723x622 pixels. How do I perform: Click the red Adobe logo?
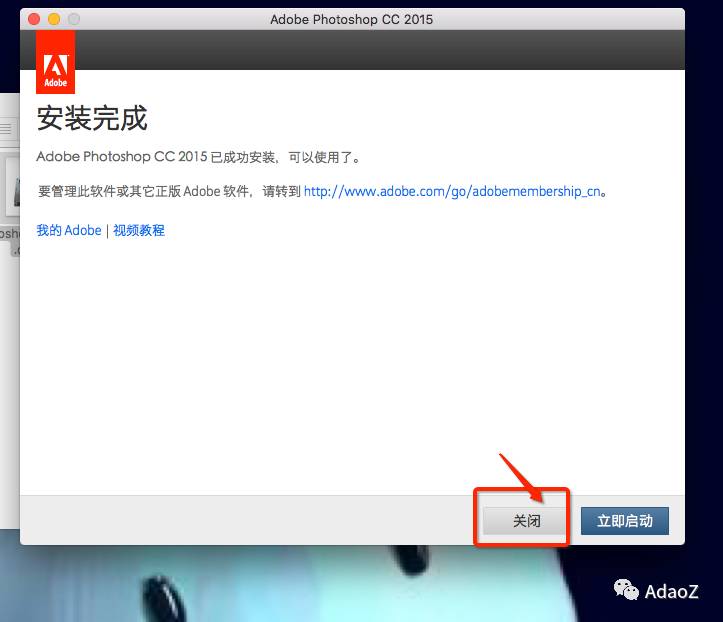click(x=55, y=62)
